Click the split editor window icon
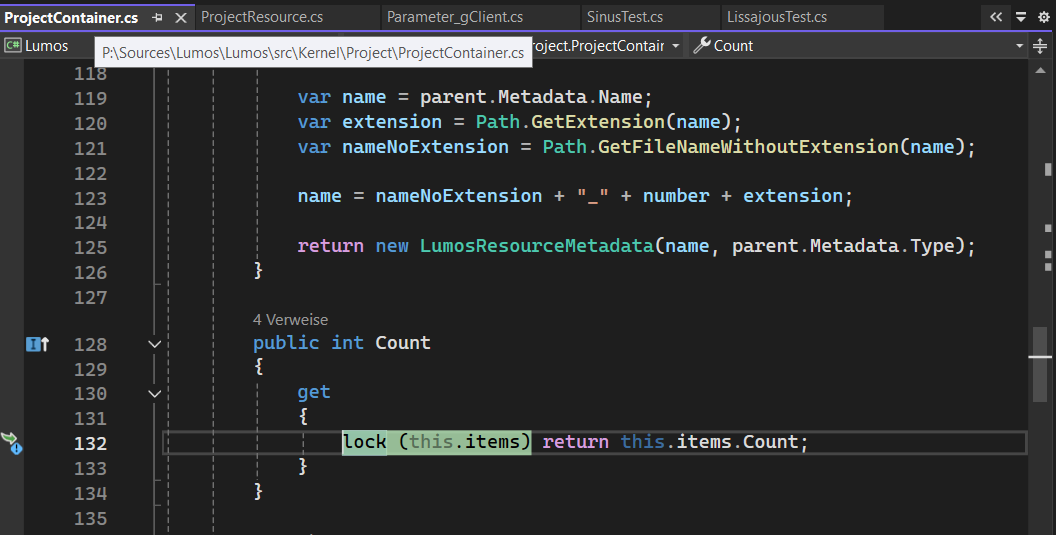 point(1039,46)
